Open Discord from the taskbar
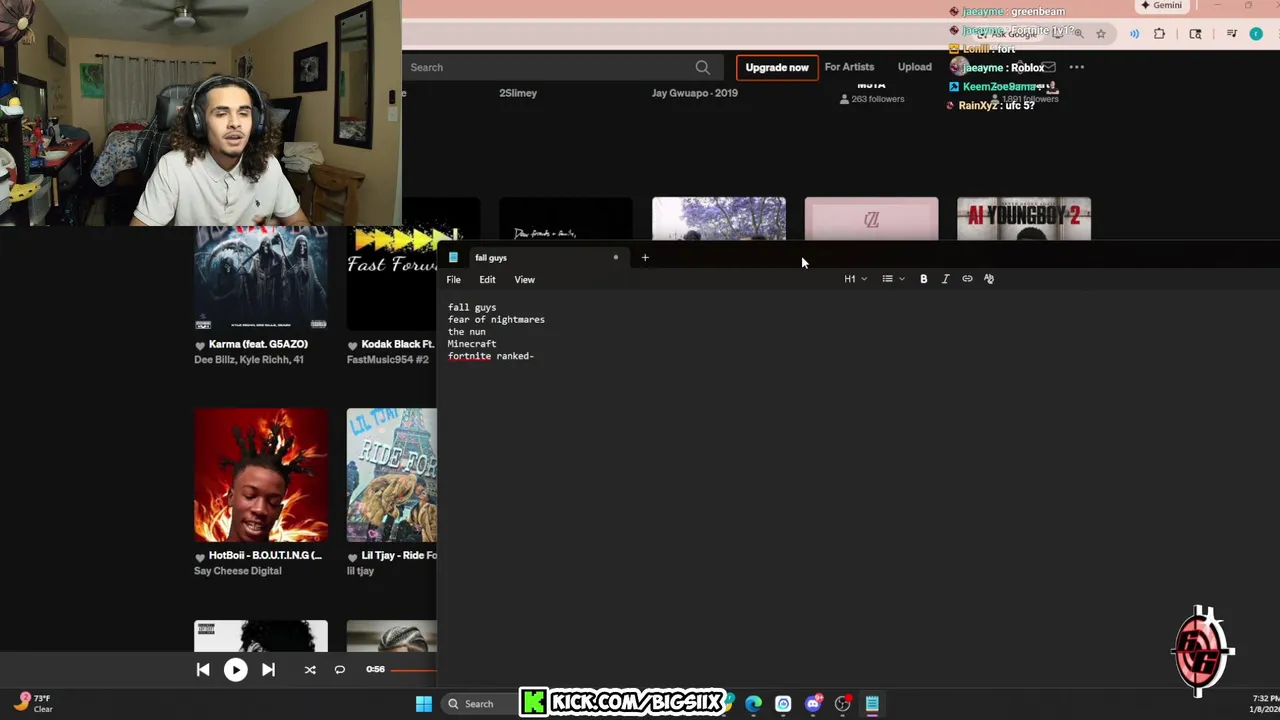1280x720 pixels. coord(813,704)
